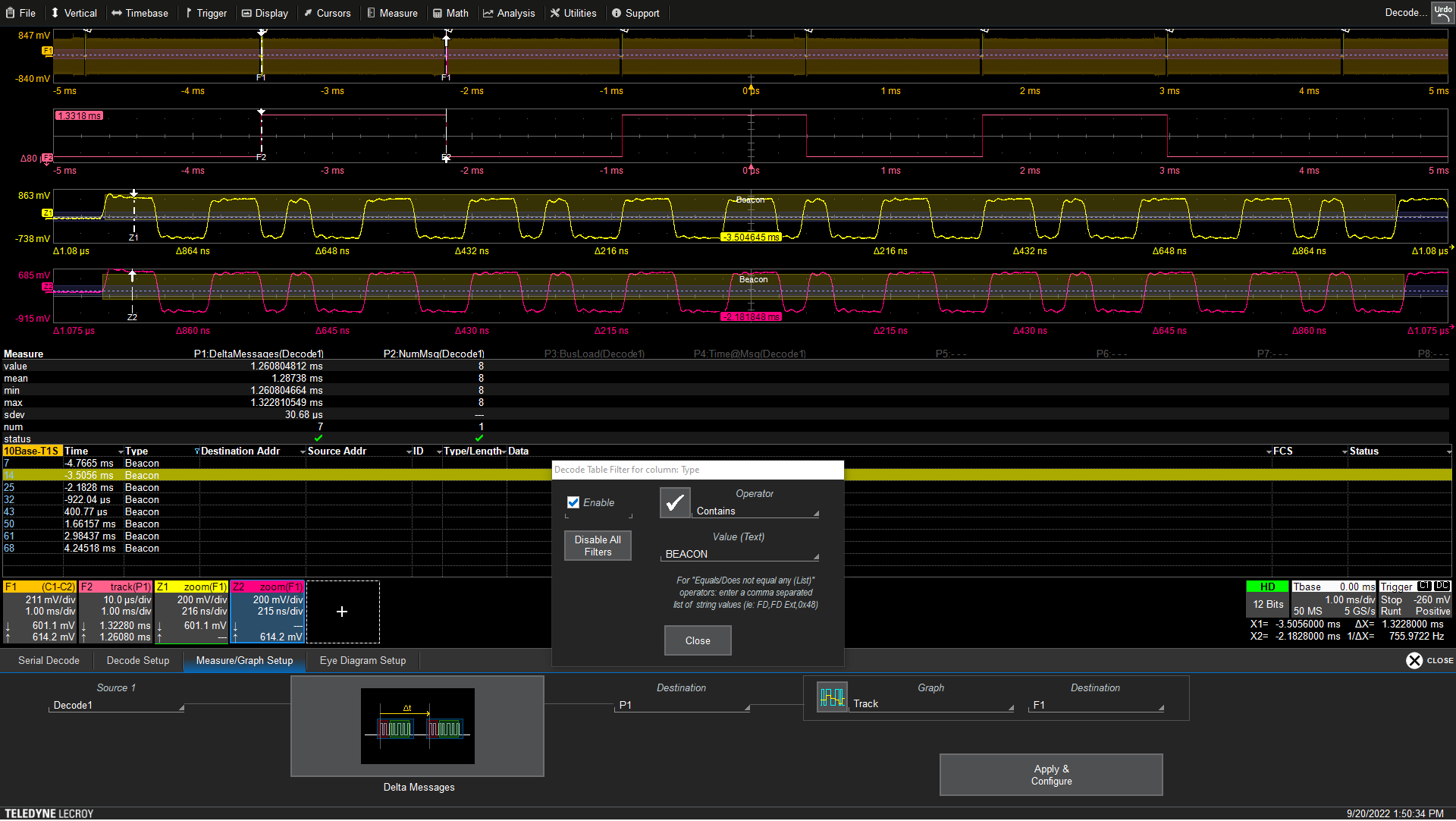Click the Undo icon at top right
This screenshot has width=1456, height=821.
[x=1442, y=12]
